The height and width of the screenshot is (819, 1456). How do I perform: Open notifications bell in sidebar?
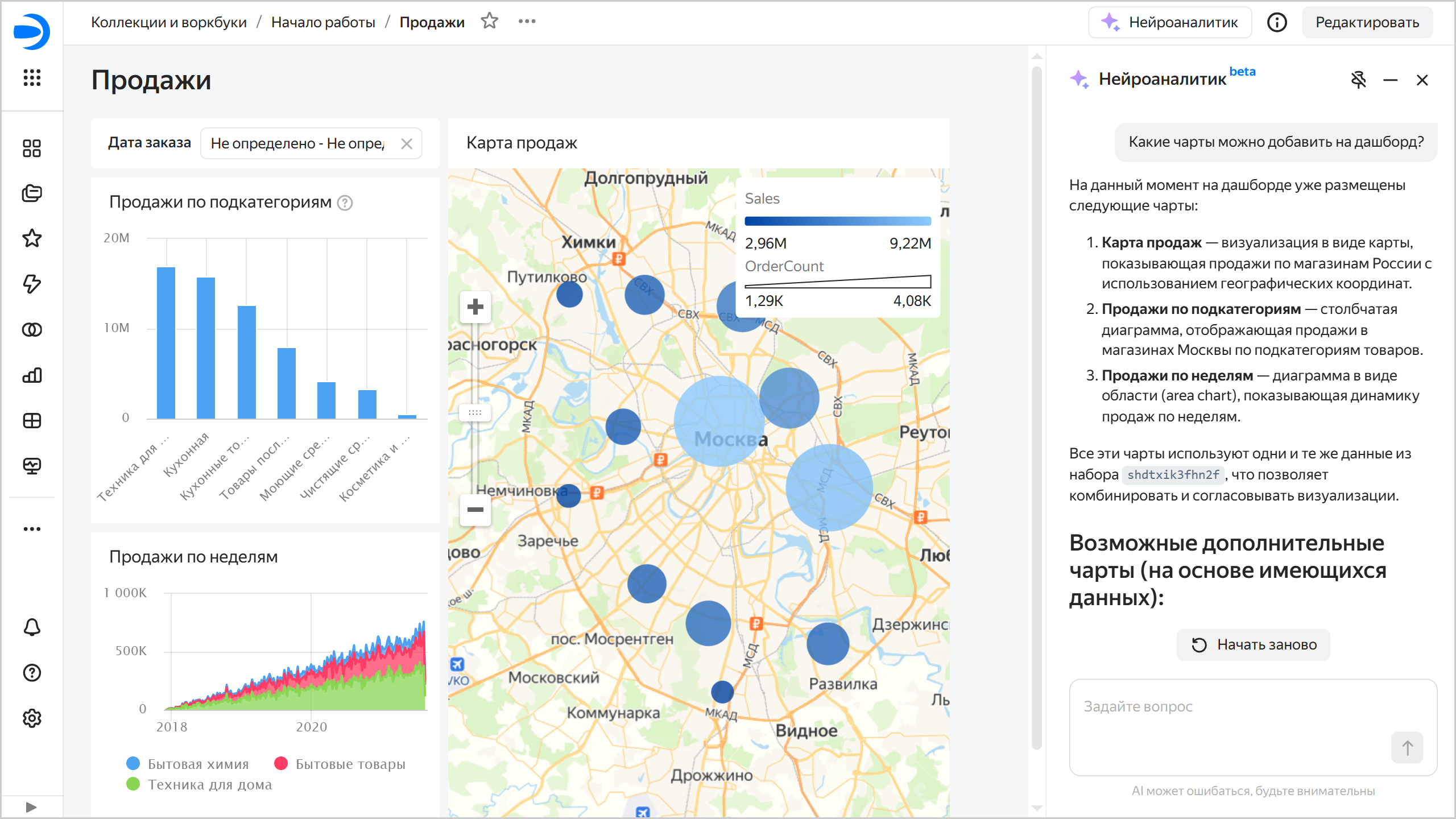pyautogui.click(x=32, y=627)
